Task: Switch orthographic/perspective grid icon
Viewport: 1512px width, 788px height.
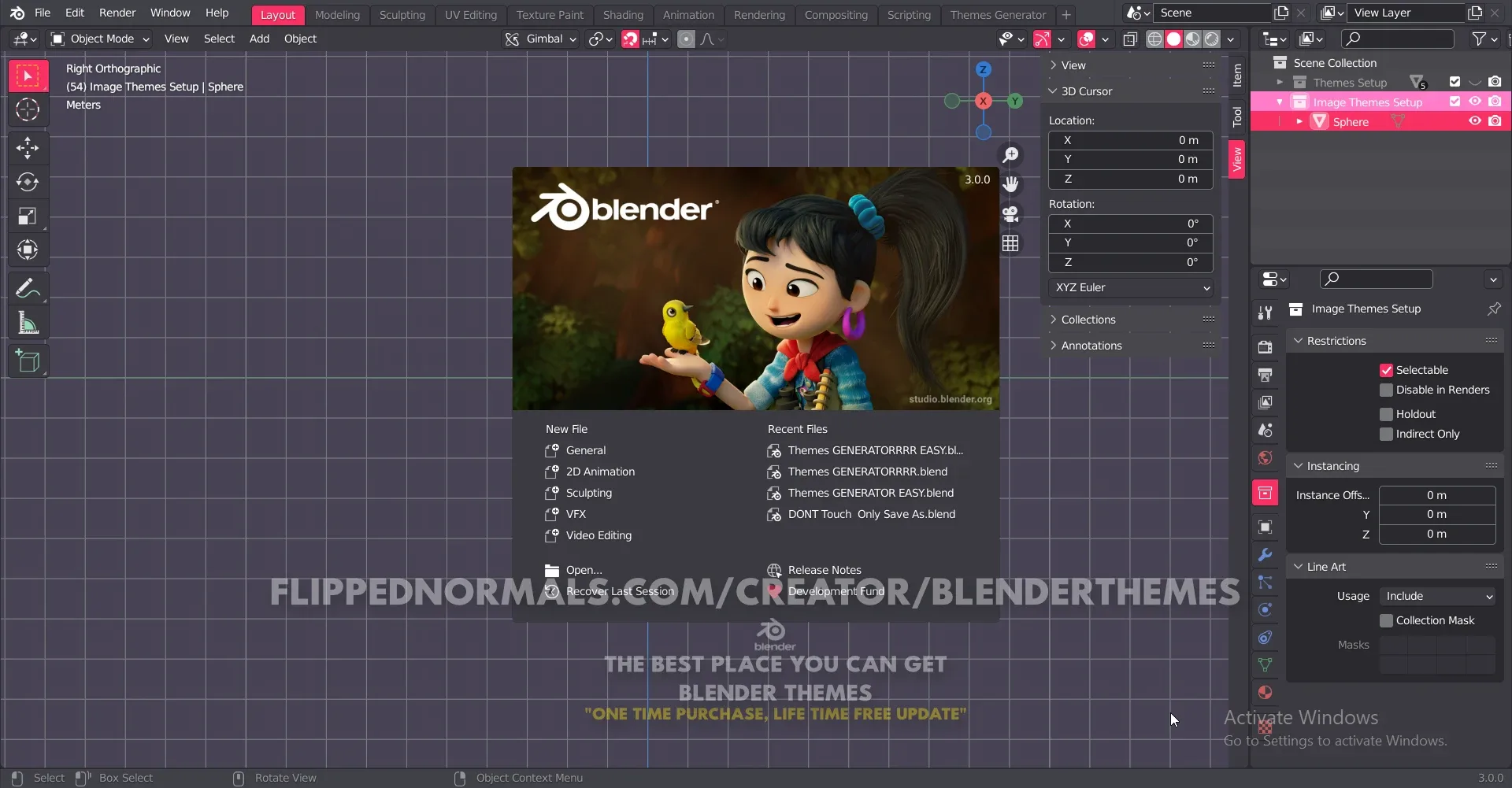Action: 1010,243
